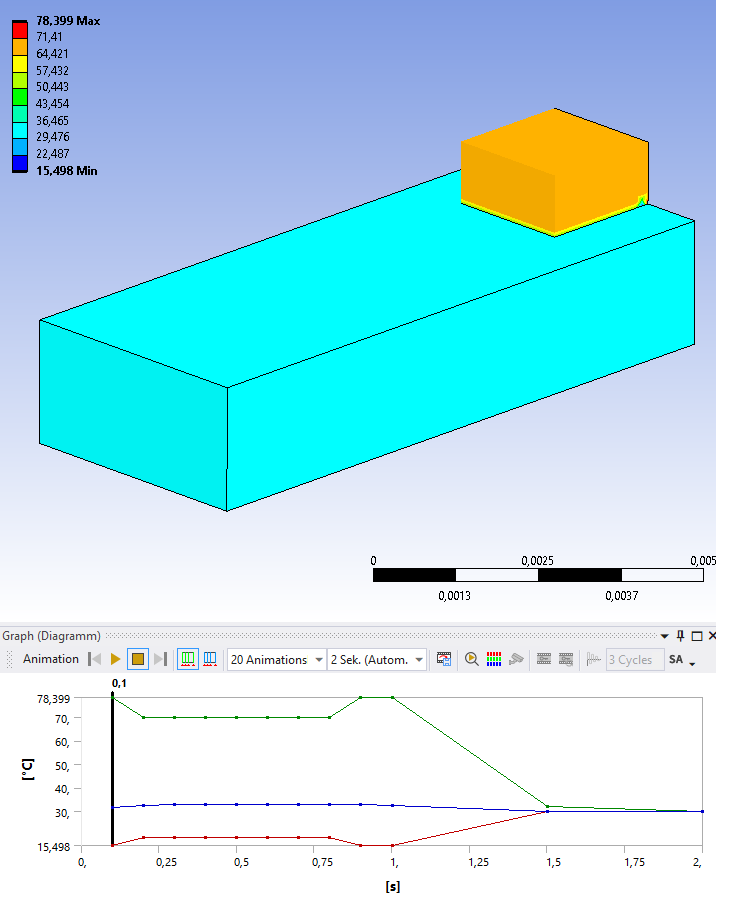Click the 43,454 legend value

(53, 104)
